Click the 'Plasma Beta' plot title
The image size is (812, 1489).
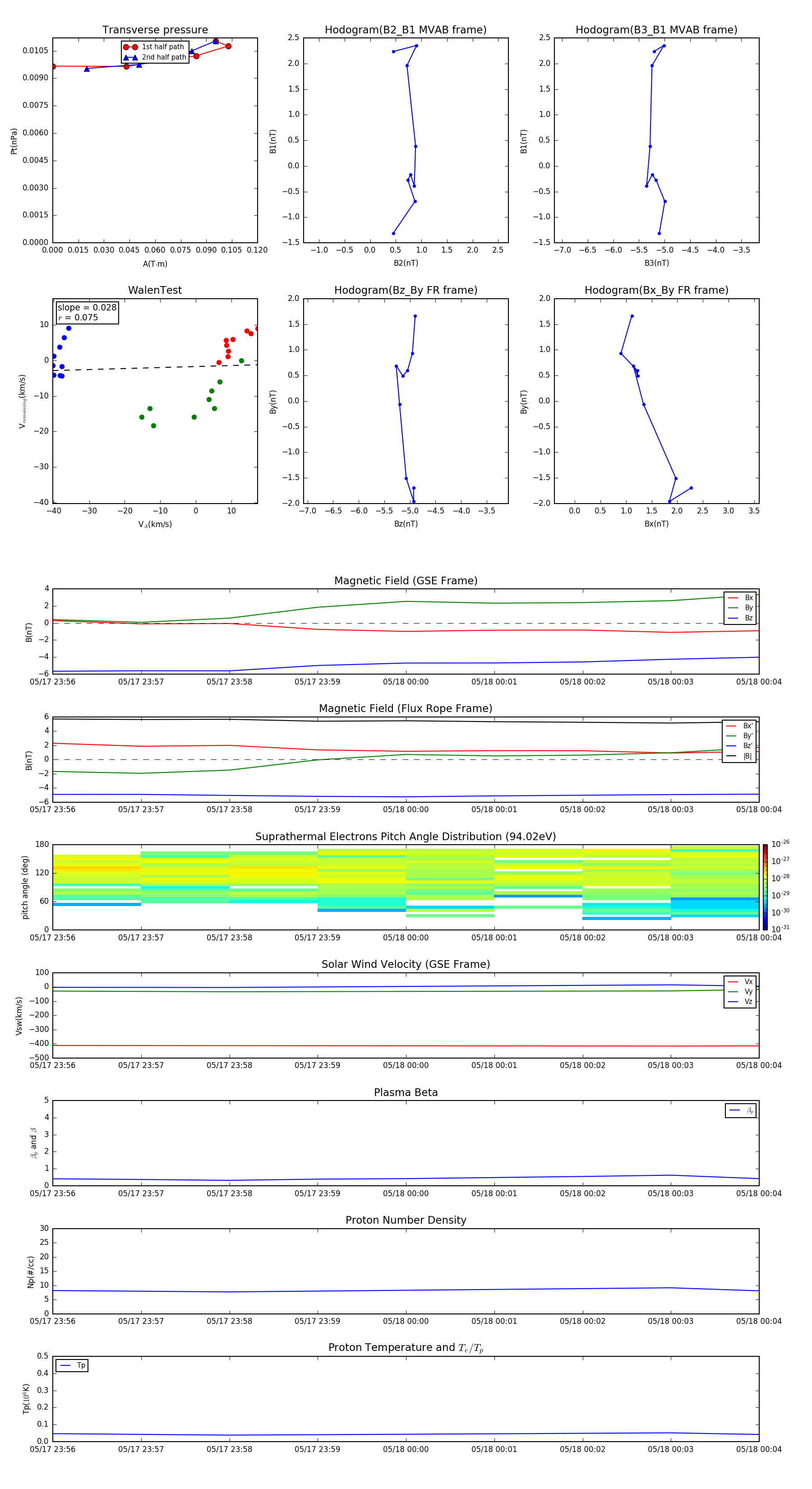(406, 1092)
